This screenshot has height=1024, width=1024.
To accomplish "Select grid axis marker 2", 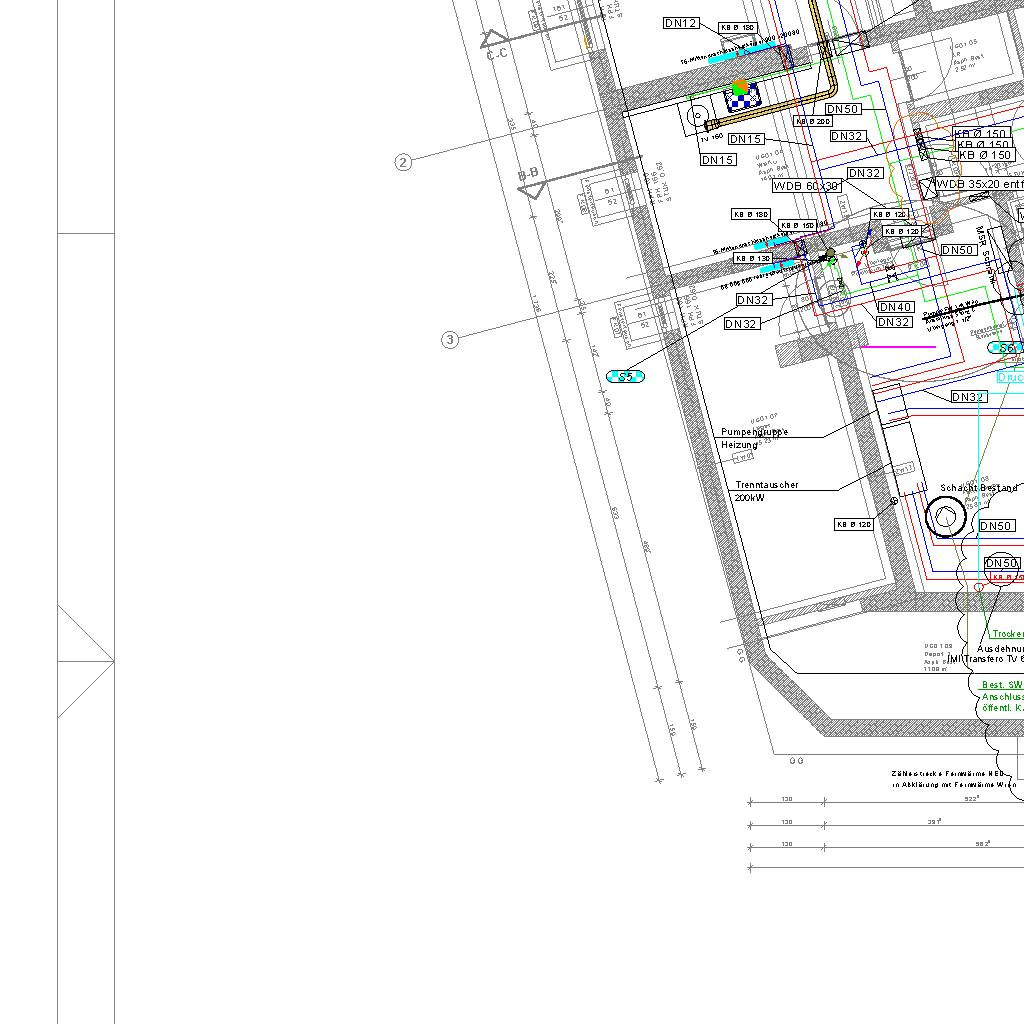I will pos(403,162).
